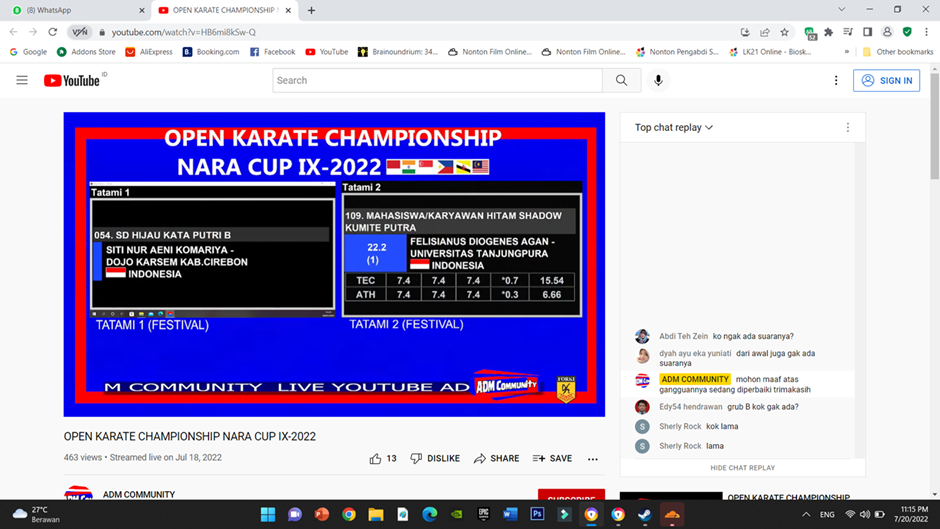Hide the chat replay panel
This screenshot has width=940, height=529.
[x=742, y=468]
